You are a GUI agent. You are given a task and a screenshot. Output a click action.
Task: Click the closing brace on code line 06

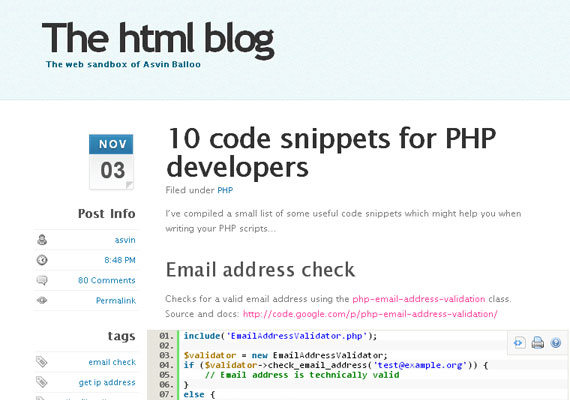point(186,385)
